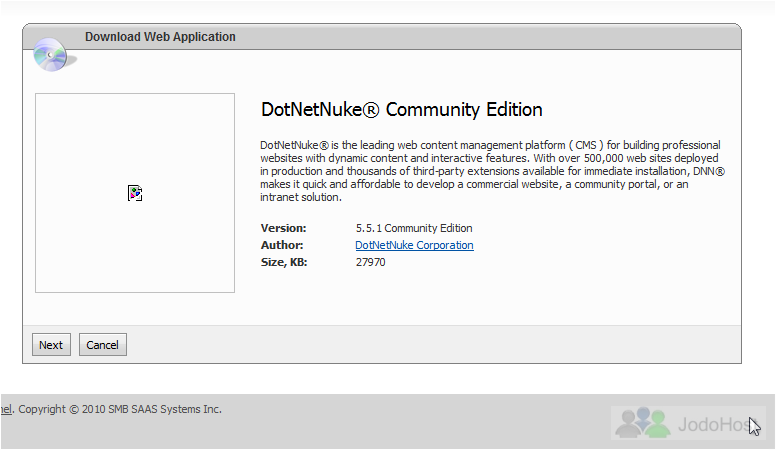This screenshot has height=450, width=776.
Task: Click the application screenshot thumbnail box
Action: pyautogui.click(x=135, y=193)
